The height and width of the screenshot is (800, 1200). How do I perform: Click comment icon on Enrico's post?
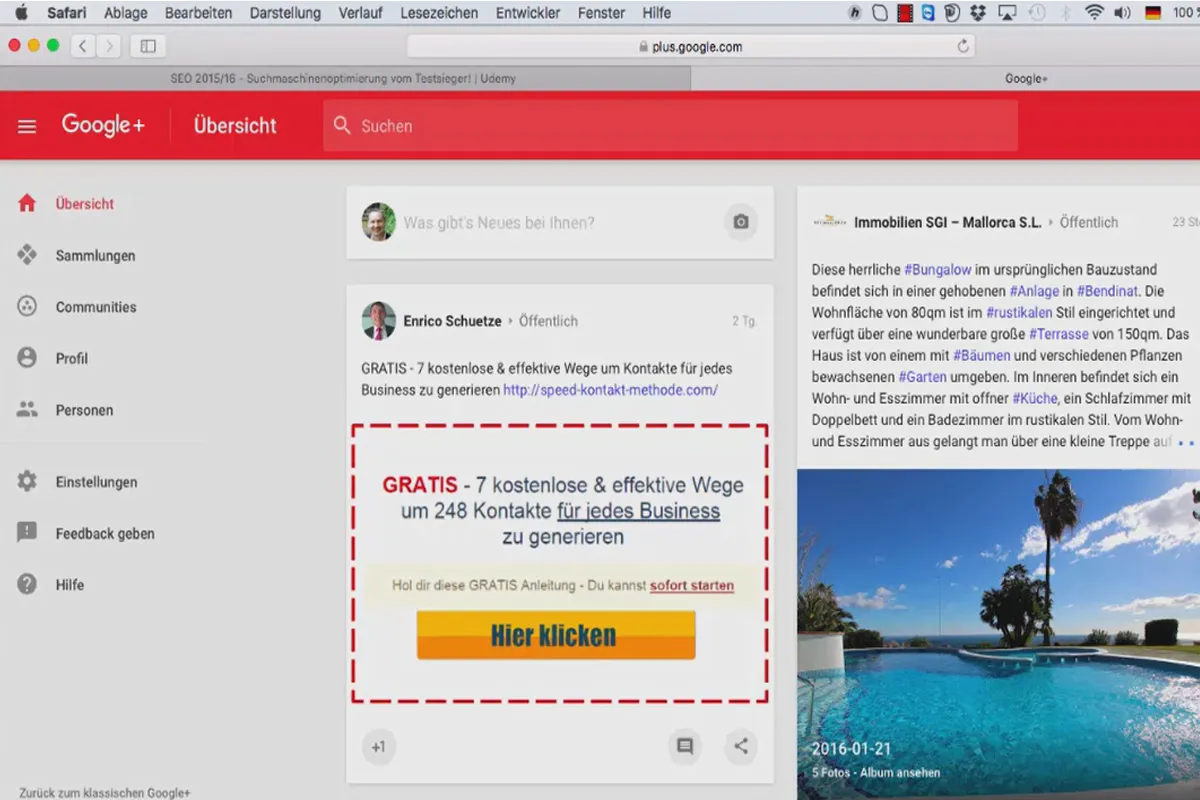(685, 746)
